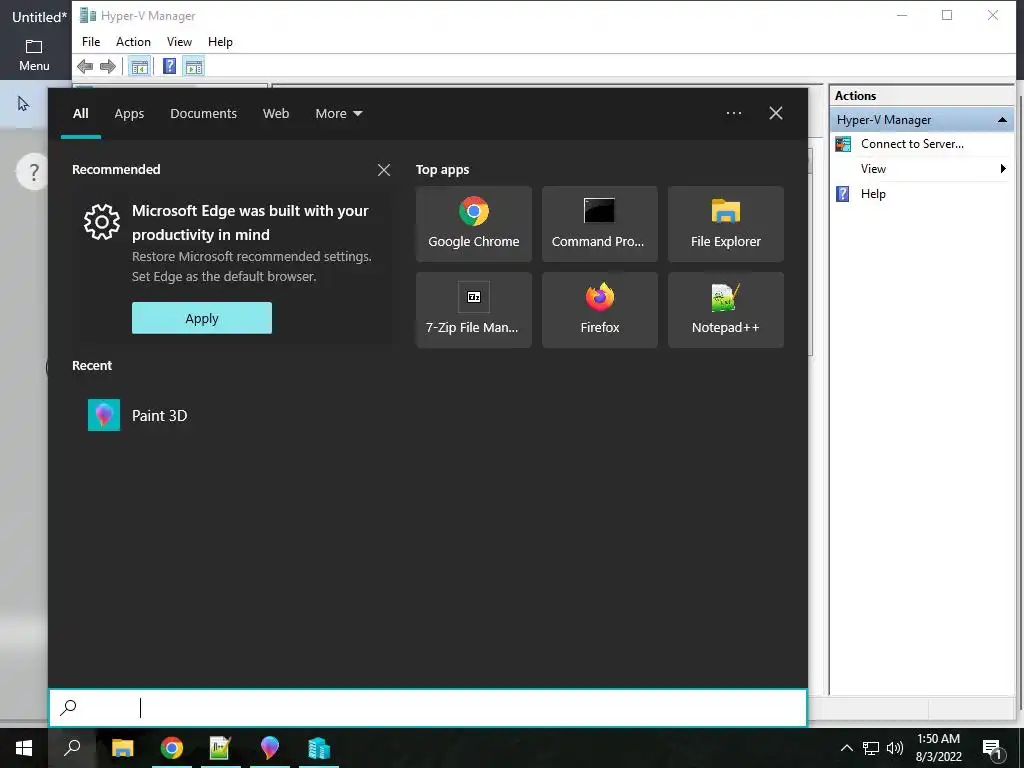The image size is (1024, 768).
Task: Open the Help menu in menu bar
Action: click(x=220, y=42)
